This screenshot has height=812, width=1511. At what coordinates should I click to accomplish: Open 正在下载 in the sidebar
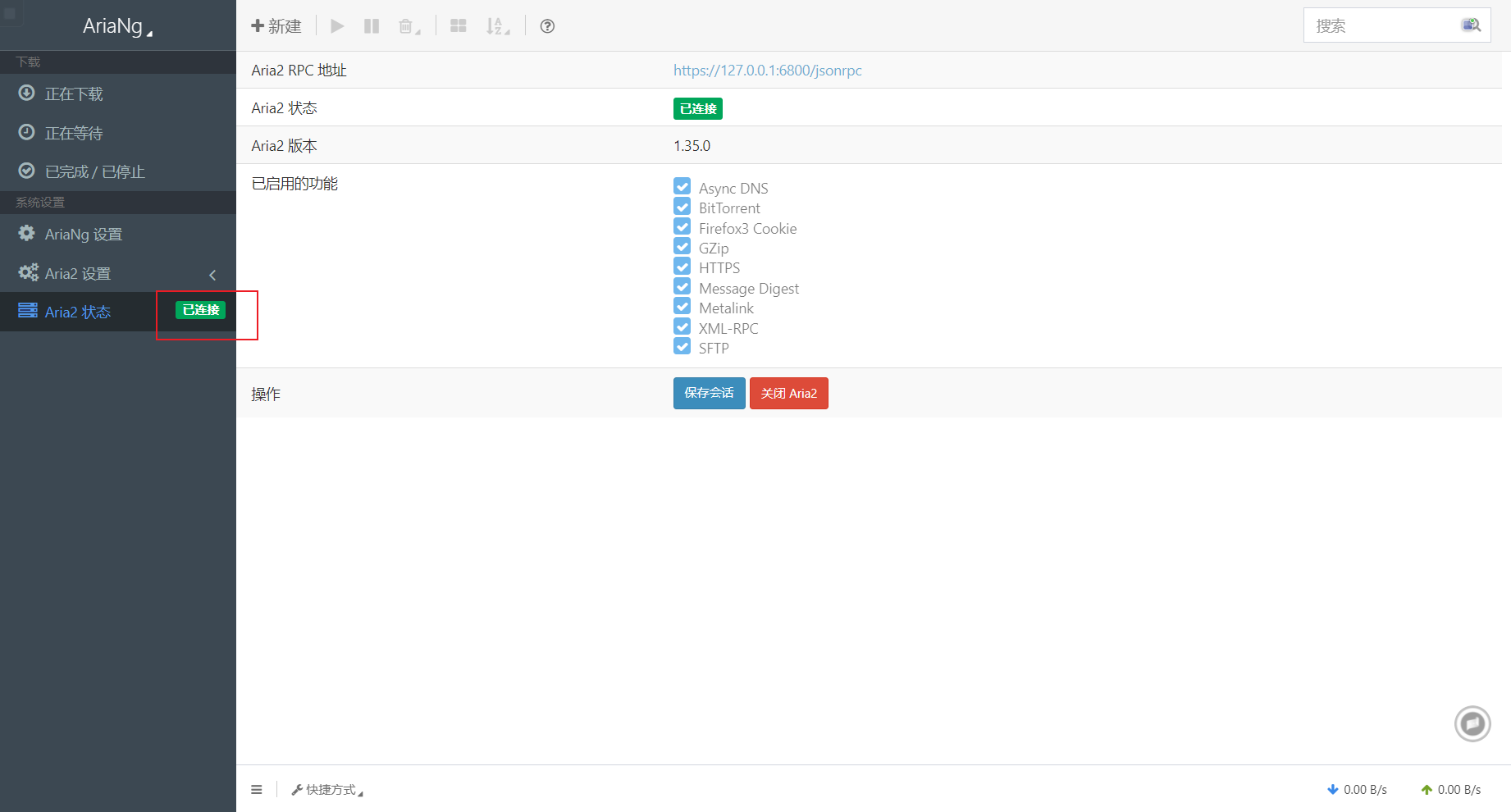point(74,94)
